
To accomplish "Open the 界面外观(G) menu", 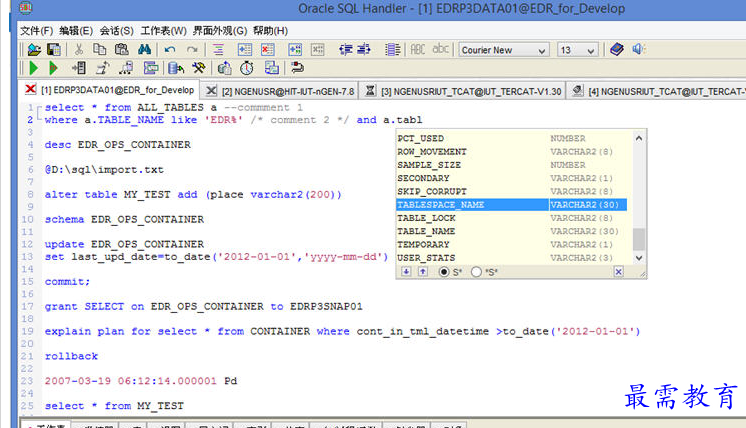I will pos(220,31).
